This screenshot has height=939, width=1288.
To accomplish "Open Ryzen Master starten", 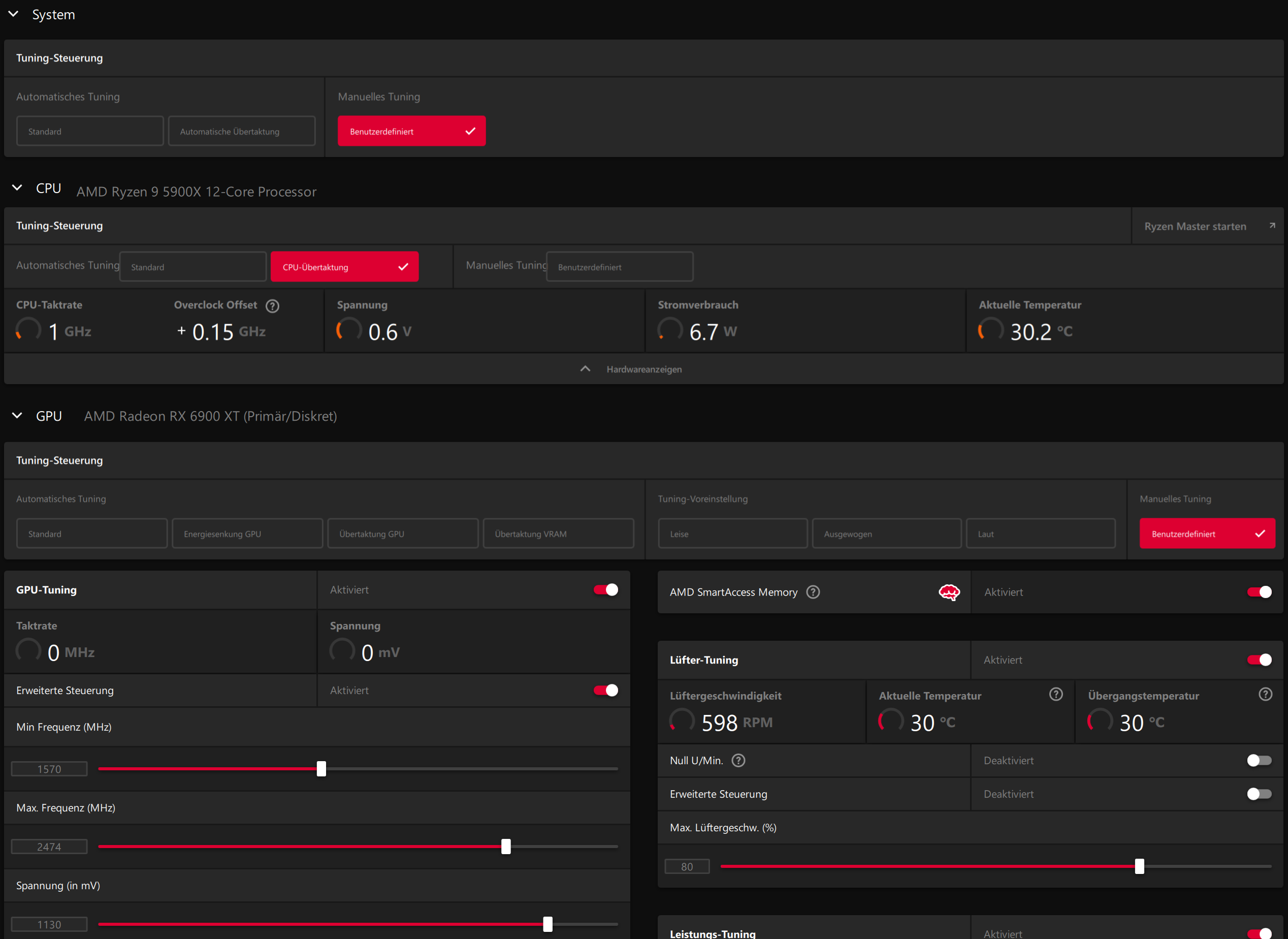I will tap(1196, 226).
